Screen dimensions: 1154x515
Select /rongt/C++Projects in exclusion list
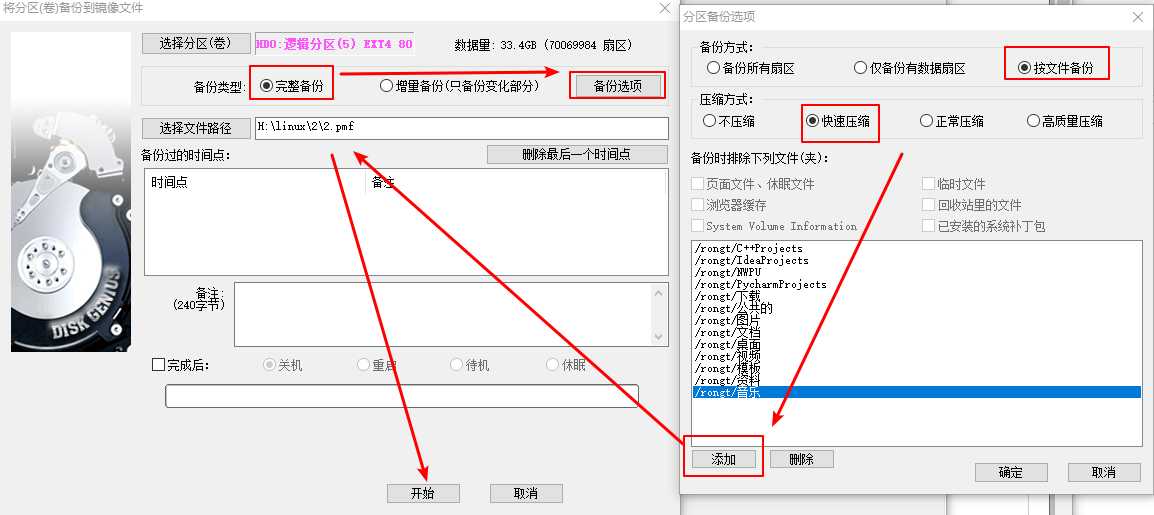coord(916,249)
